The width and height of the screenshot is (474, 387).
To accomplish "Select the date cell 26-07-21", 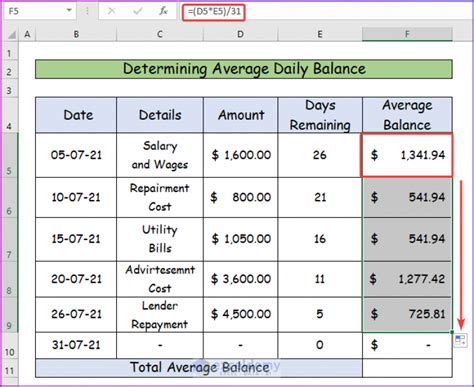I will point(76,314).
